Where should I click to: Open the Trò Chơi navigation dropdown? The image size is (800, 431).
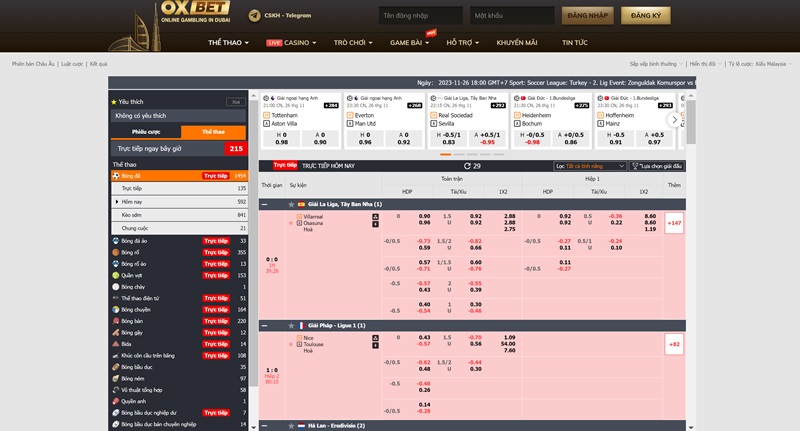[x=353, y=43]
